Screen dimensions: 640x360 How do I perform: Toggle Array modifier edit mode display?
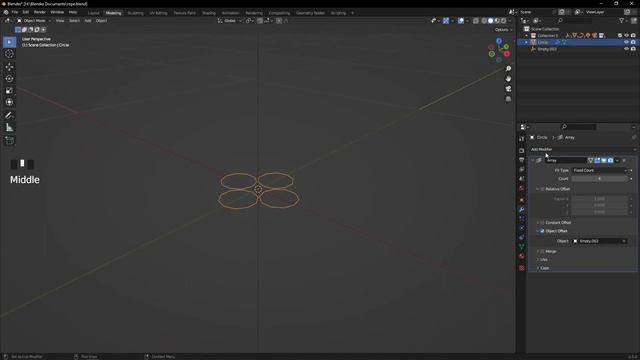click(x=597, y=160)
